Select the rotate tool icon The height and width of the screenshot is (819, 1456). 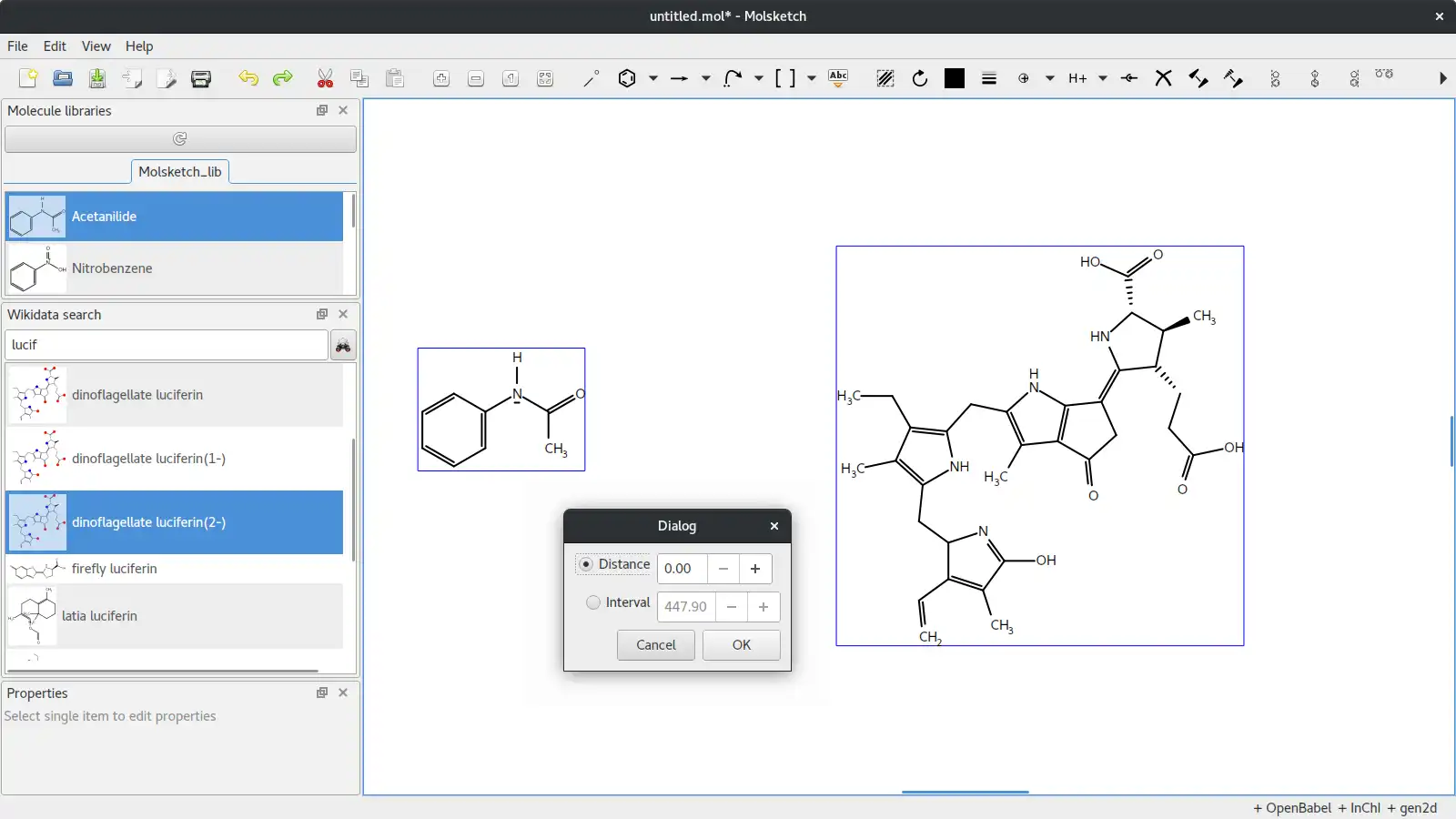tap(920, 79)
